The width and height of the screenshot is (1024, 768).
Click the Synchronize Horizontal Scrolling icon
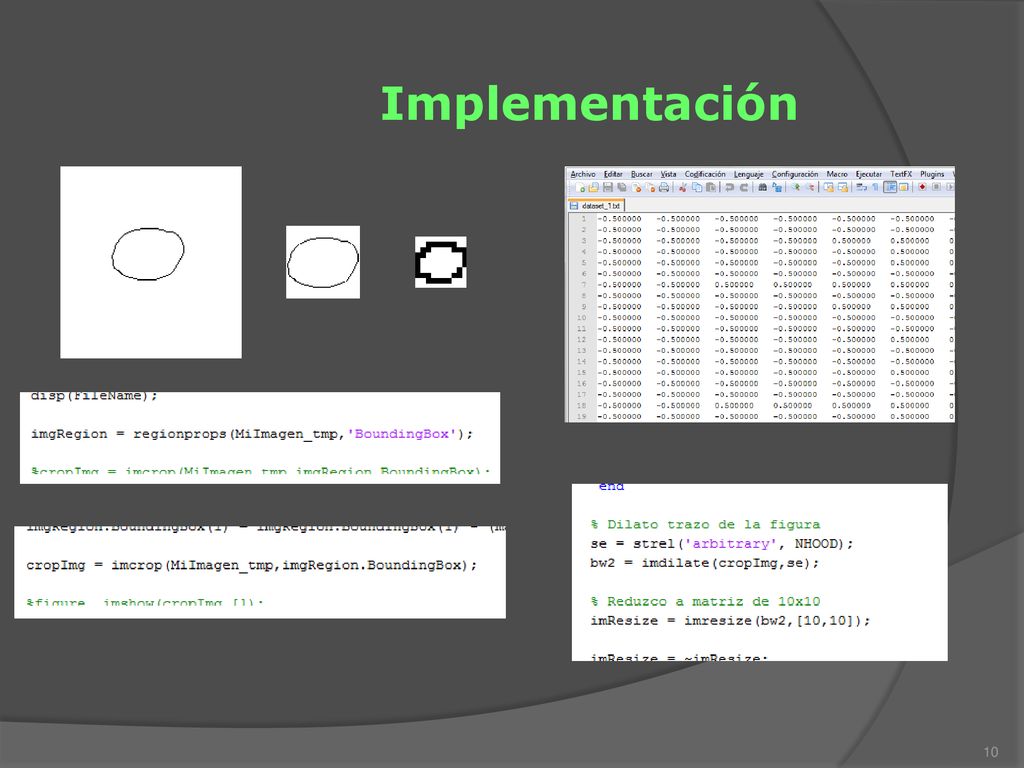click(842, 187)
